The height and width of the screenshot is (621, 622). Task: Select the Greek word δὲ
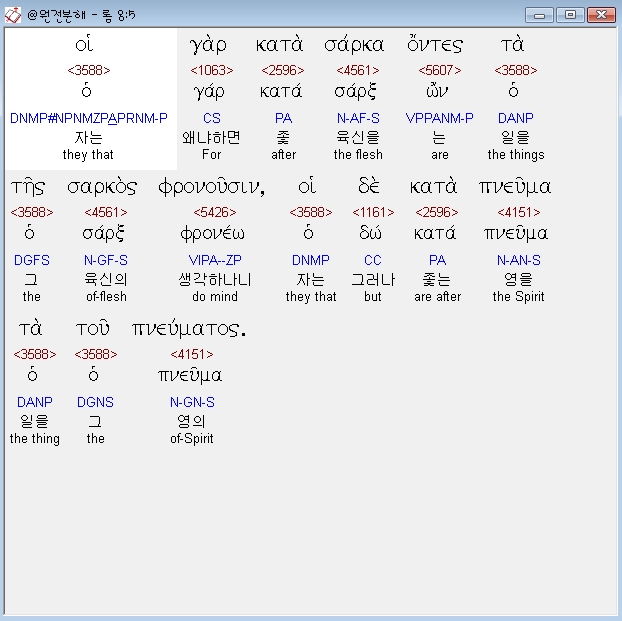click(x=369, y=186)
